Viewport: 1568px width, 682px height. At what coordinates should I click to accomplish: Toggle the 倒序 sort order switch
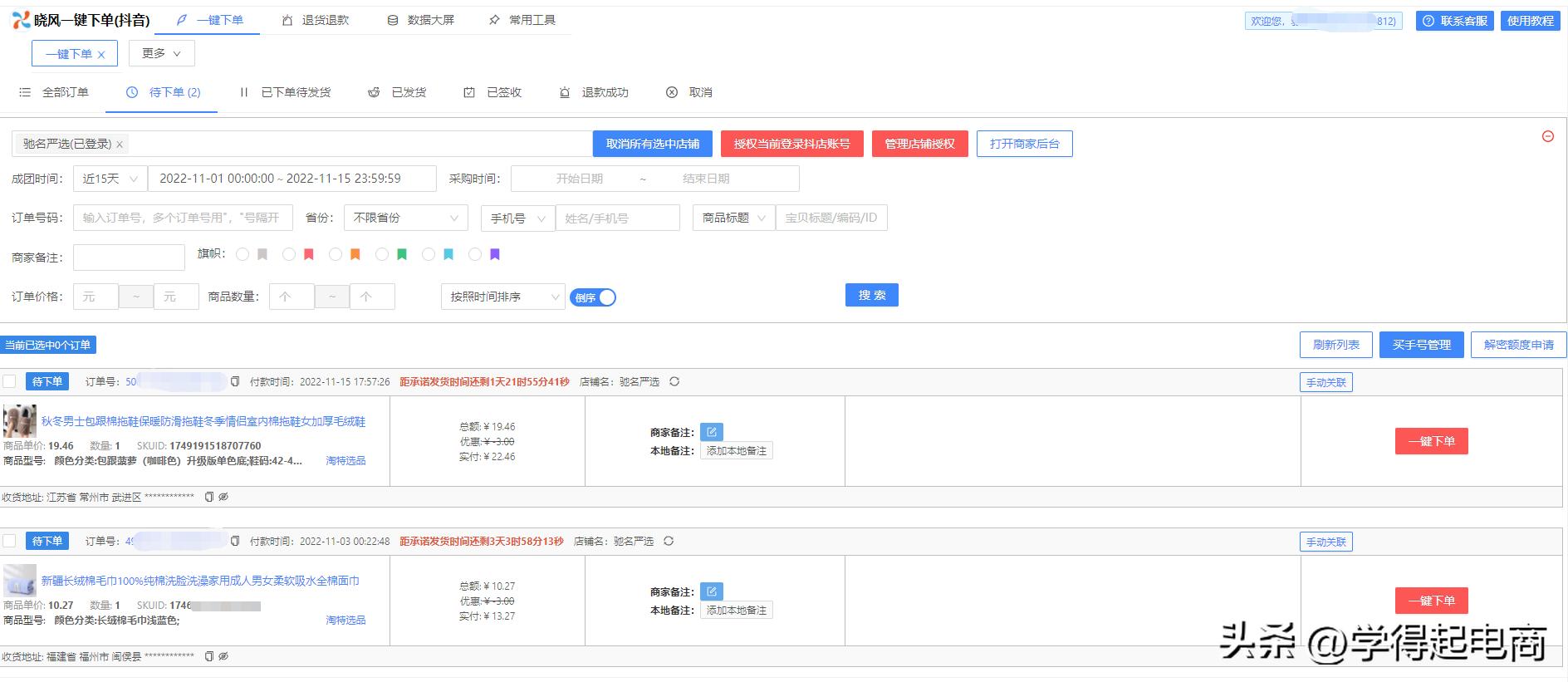click(593, 297)
